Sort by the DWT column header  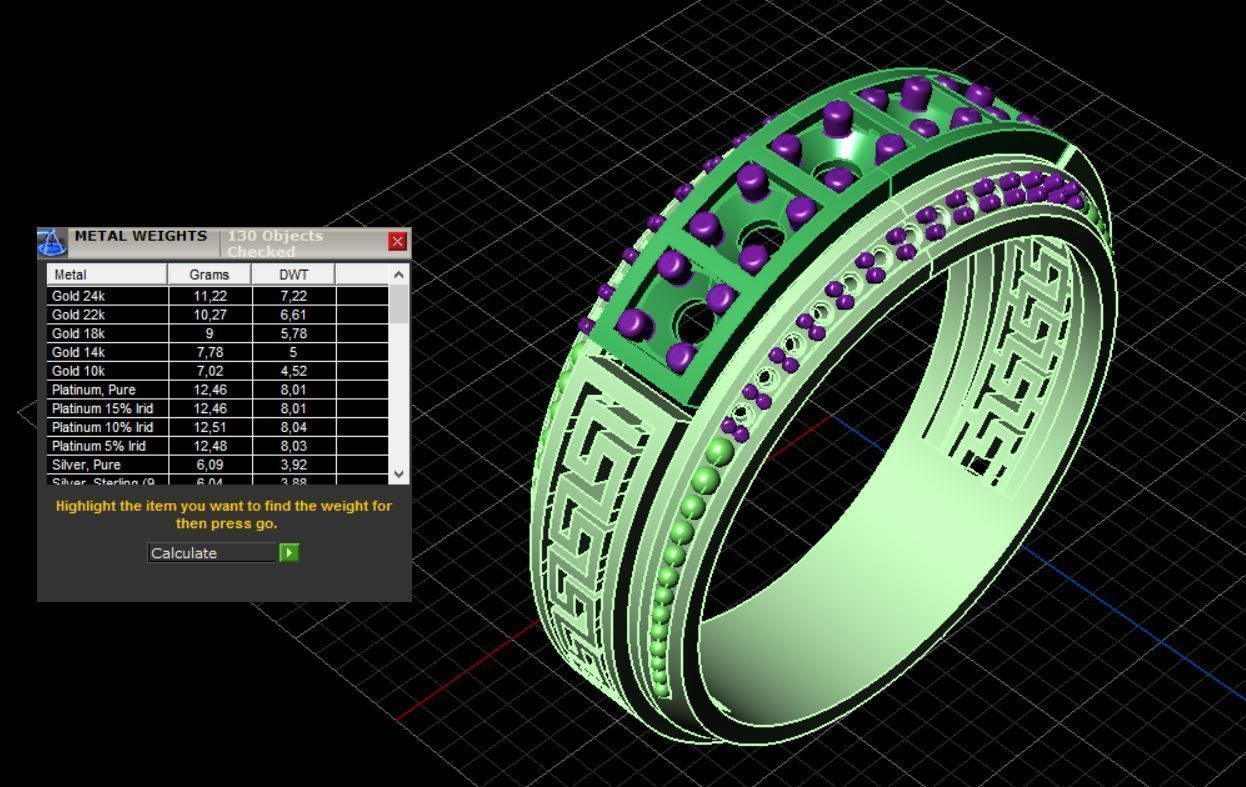293,274
